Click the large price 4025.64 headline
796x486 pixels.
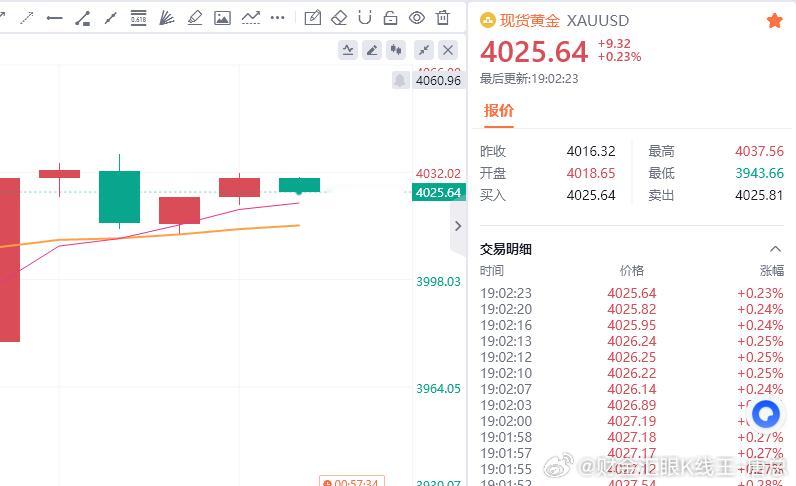tap(534, 52)
